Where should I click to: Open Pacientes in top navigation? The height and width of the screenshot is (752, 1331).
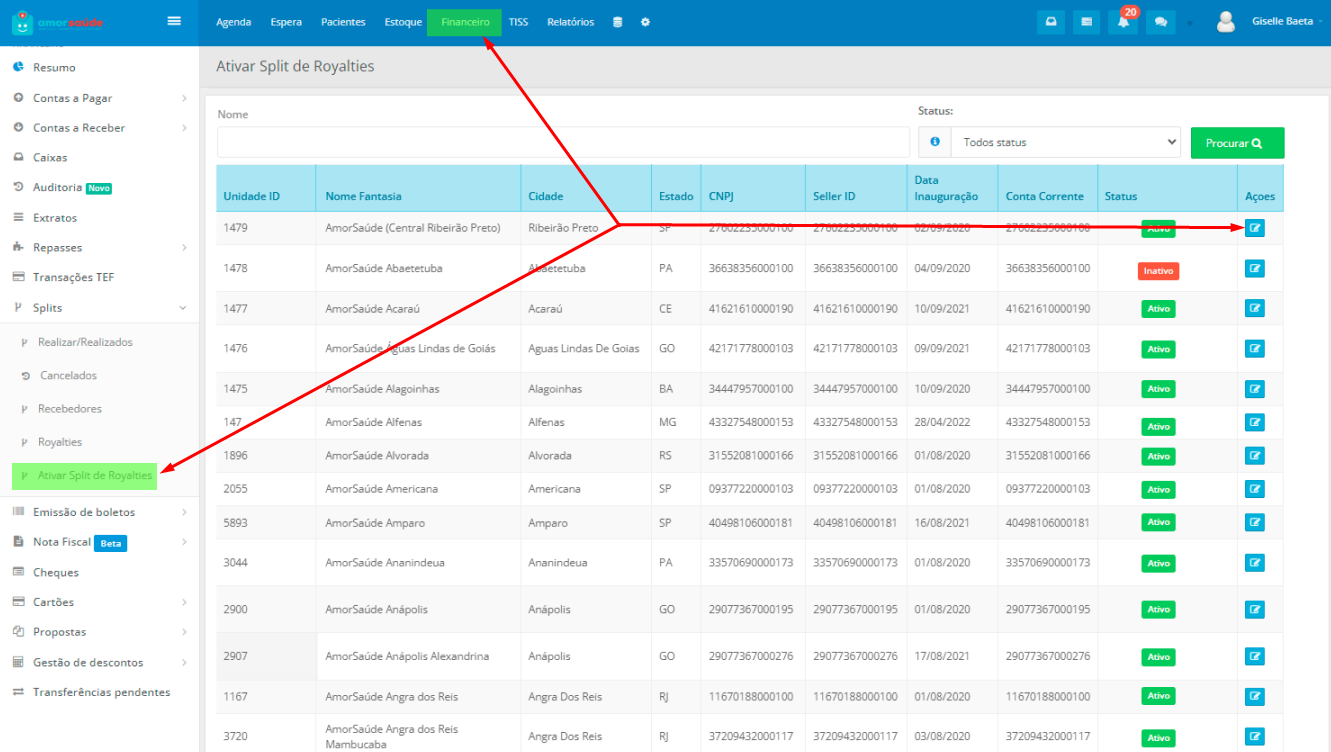click(344, 22)
